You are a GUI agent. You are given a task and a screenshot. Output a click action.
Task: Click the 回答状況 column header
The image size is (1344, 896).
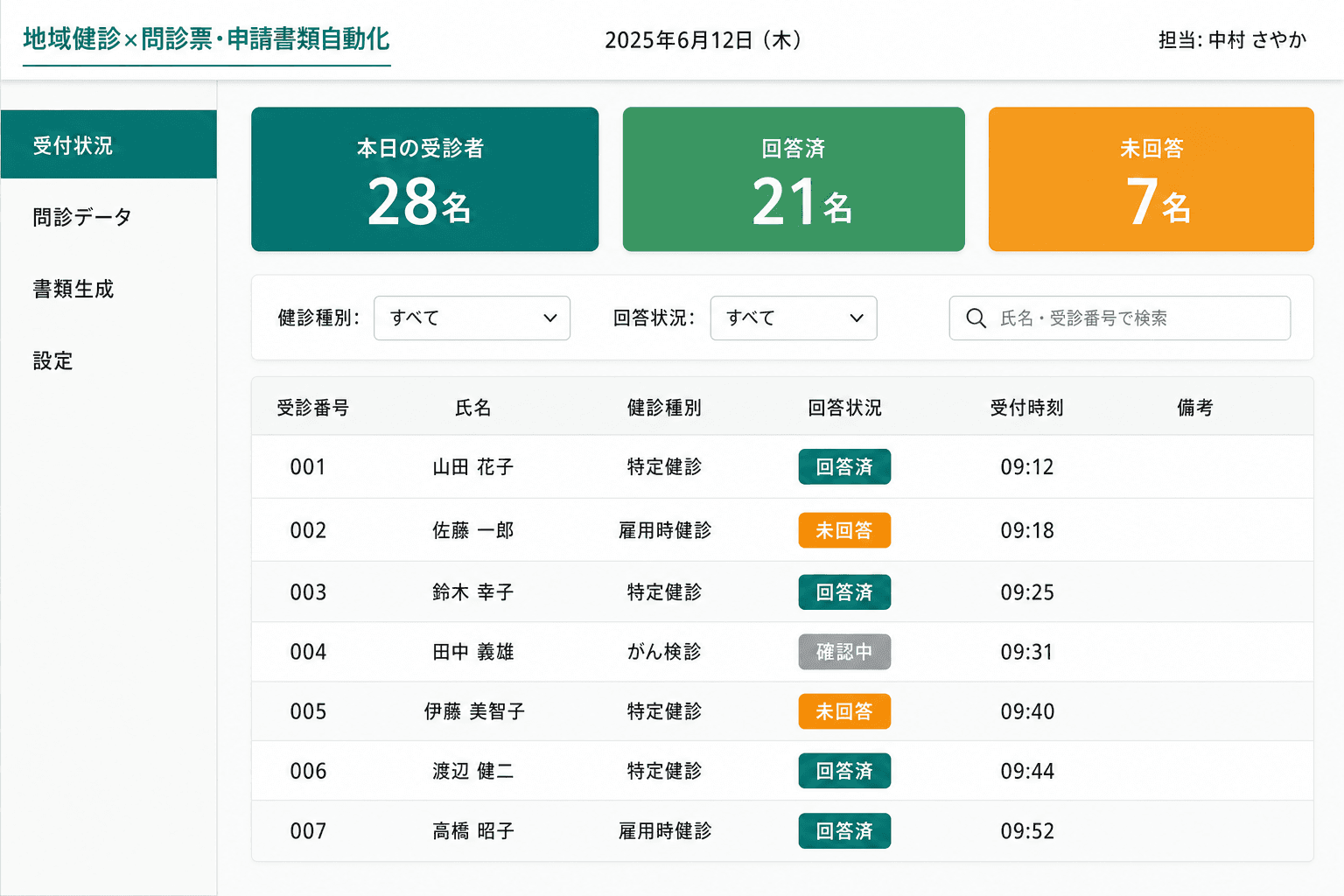pos(844,408)
